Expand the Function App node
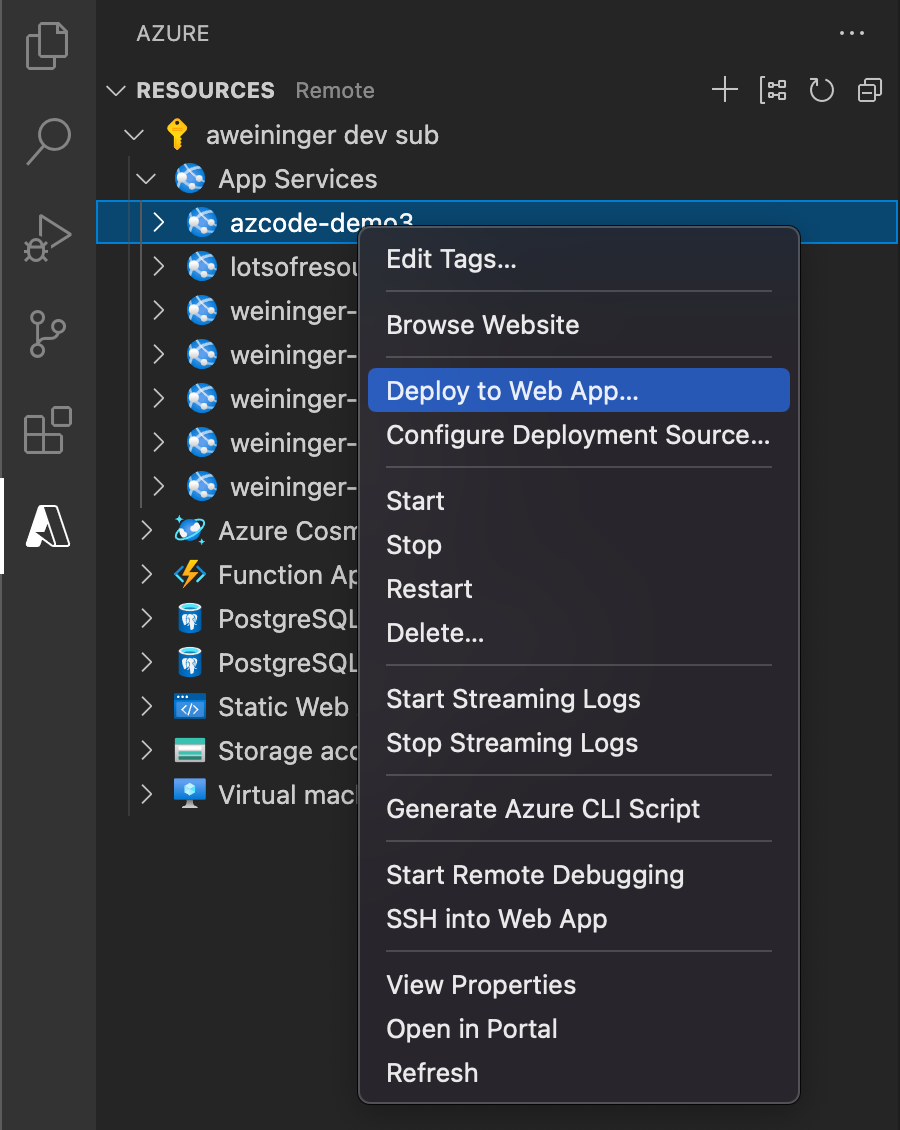The image size is (900, 1130). 147,574
